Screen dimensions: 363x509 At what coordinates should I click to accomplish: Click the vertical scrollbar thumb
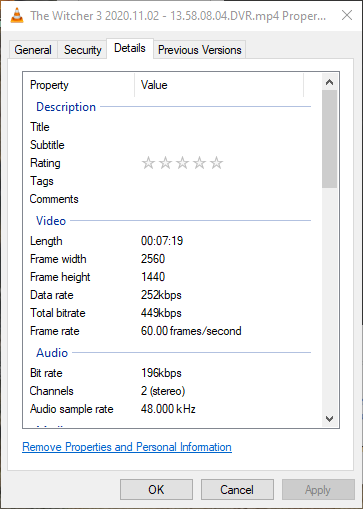pyautogui.click(x=329, y=139)
